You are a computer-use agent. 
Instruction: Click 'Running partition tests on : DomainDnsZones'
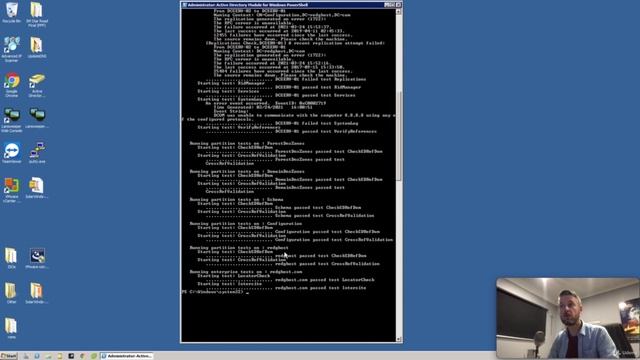247,171
